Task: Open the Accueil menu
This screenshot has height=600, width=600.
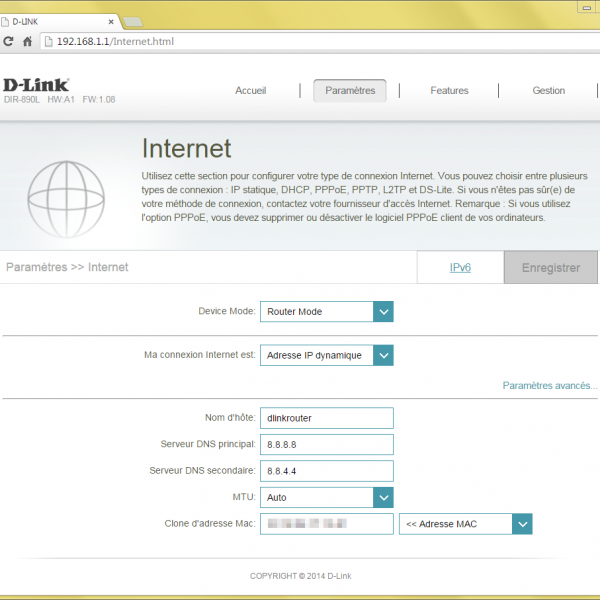Action: tap(250, 91)
